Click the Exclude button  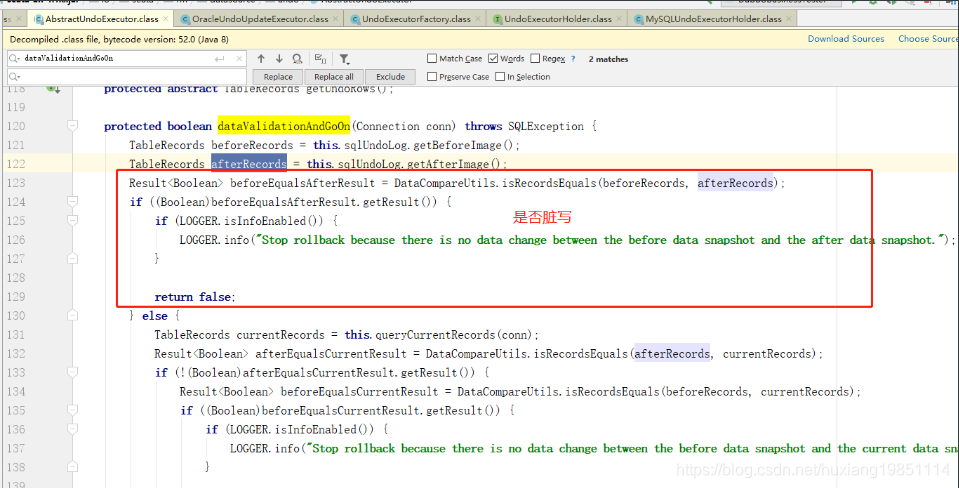pyautogui.click(x=390, y=77)
